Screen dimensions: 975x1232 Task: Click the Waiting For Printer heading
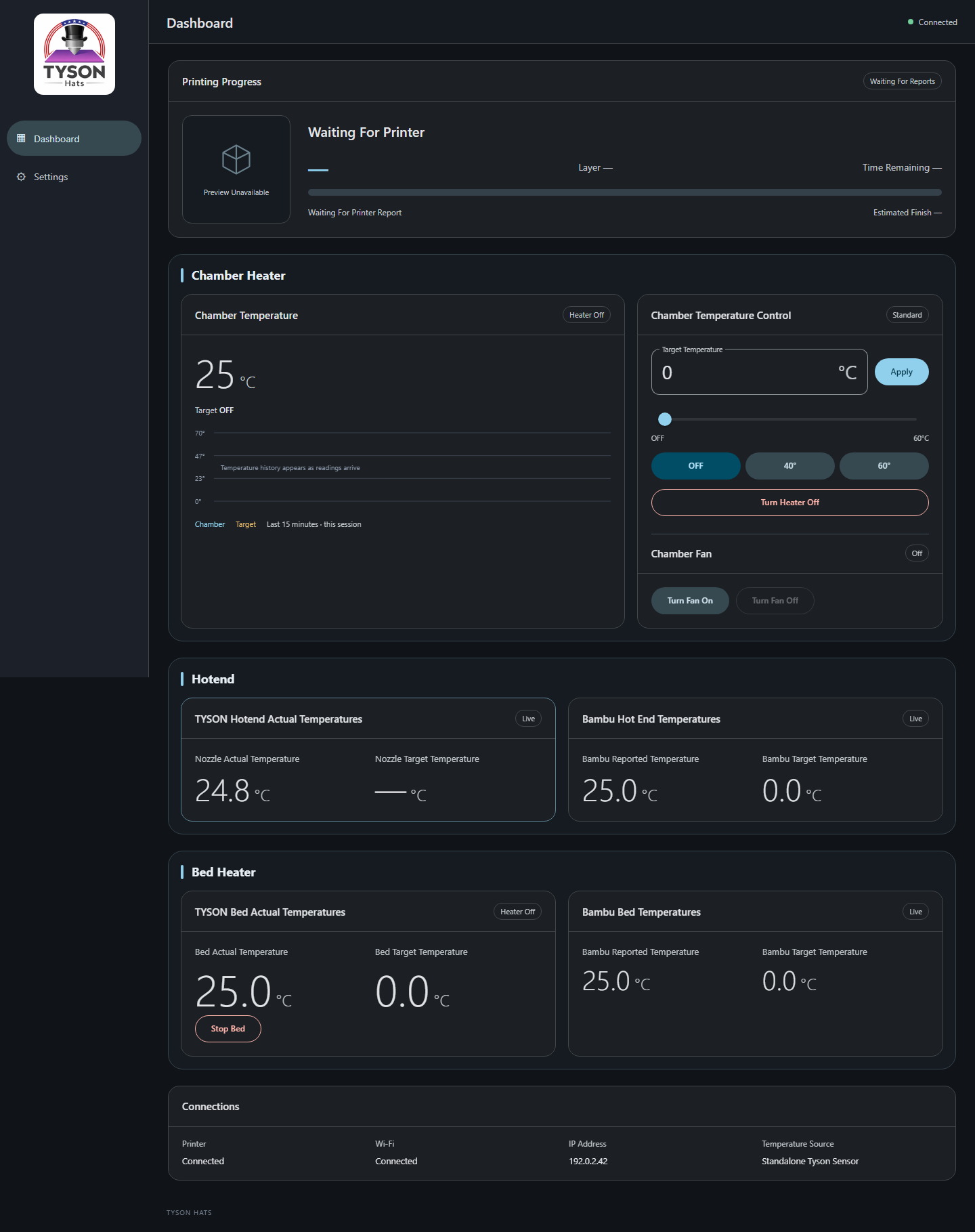coord(366,132)
